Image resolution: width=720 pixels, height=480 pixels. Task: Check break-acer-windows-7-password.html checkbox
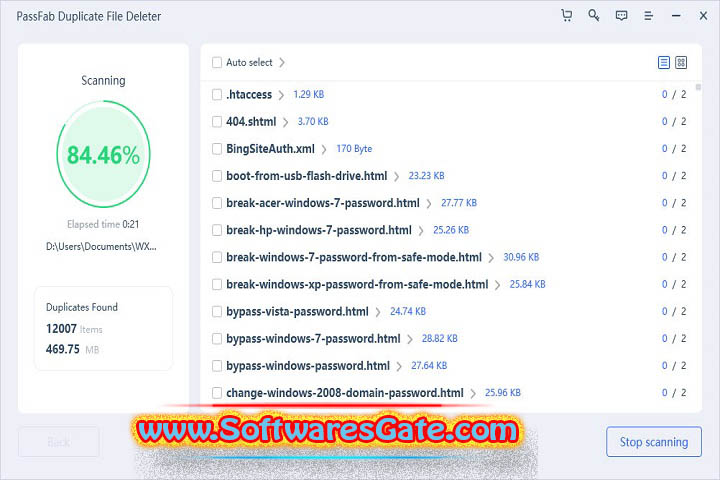[217, 203]
